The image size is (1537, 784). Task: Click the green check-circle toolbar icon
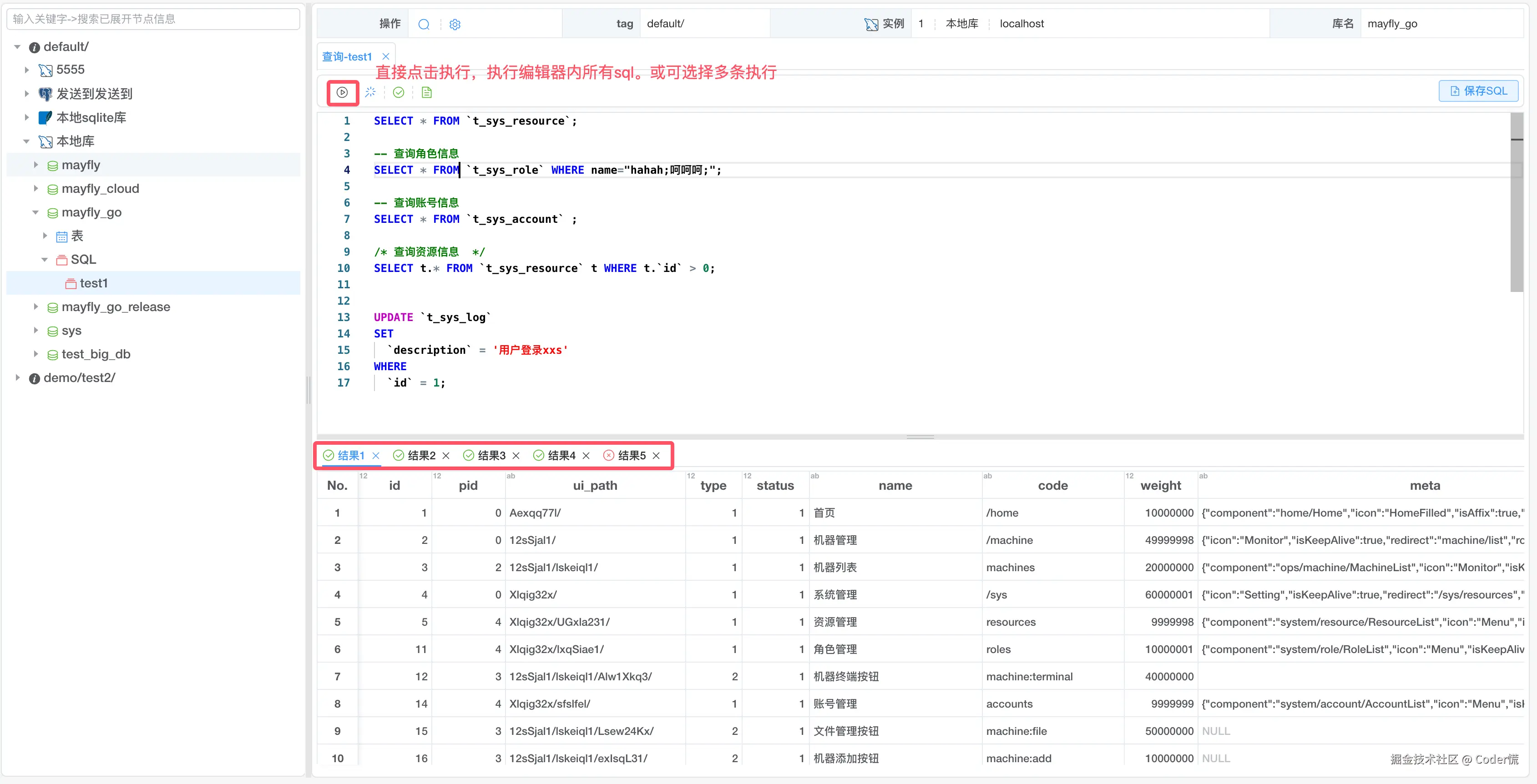coord(399,92)
